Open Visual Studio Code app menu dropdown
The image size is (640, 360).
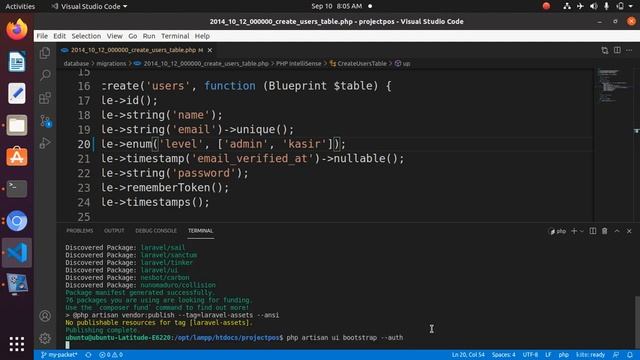click(89, 6)
